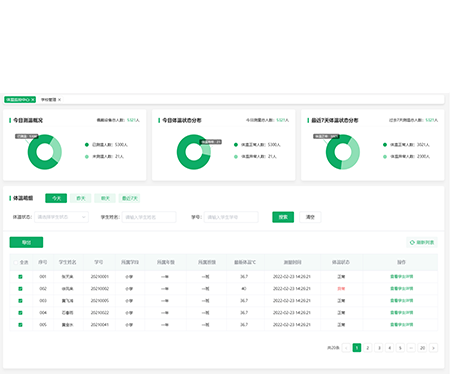The image size is (450, 374).
Task: Click student number 20210005 cell
Action: (100, 301)
